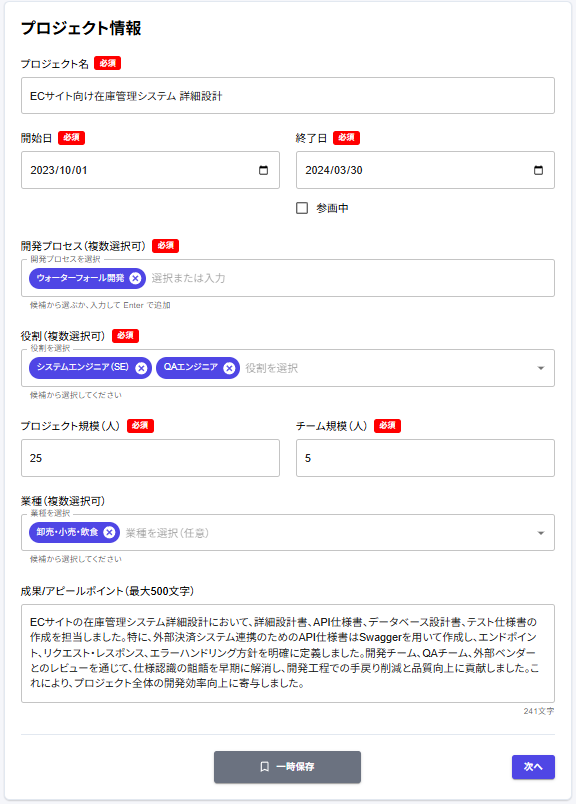Viewport: 576px width, 804px height.
Task: Click the 開始日 date value 2023/10/01
Action: pos(58,170)
